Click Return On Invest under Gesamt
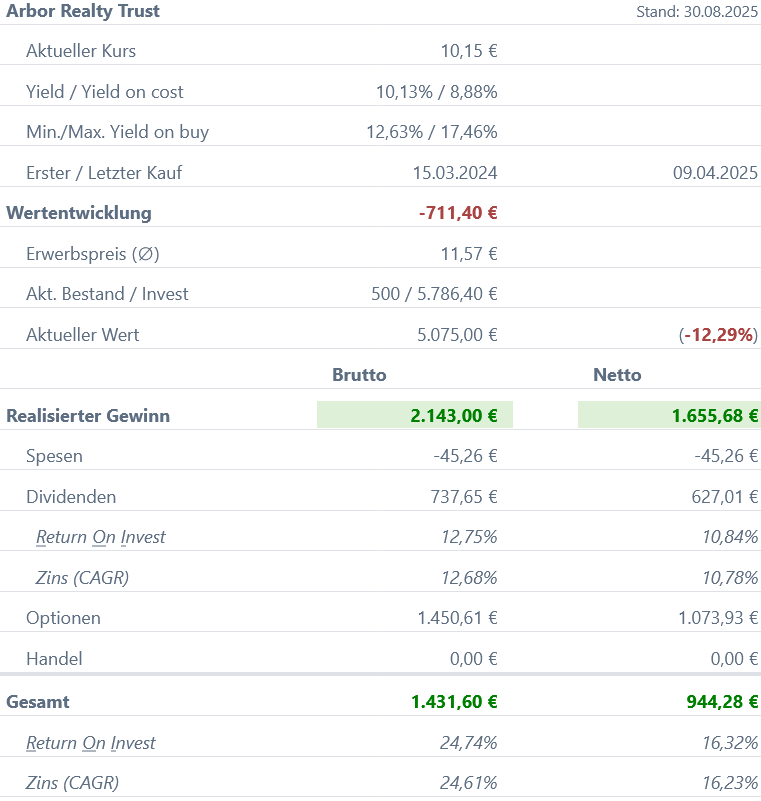 (x=90, y=743)
